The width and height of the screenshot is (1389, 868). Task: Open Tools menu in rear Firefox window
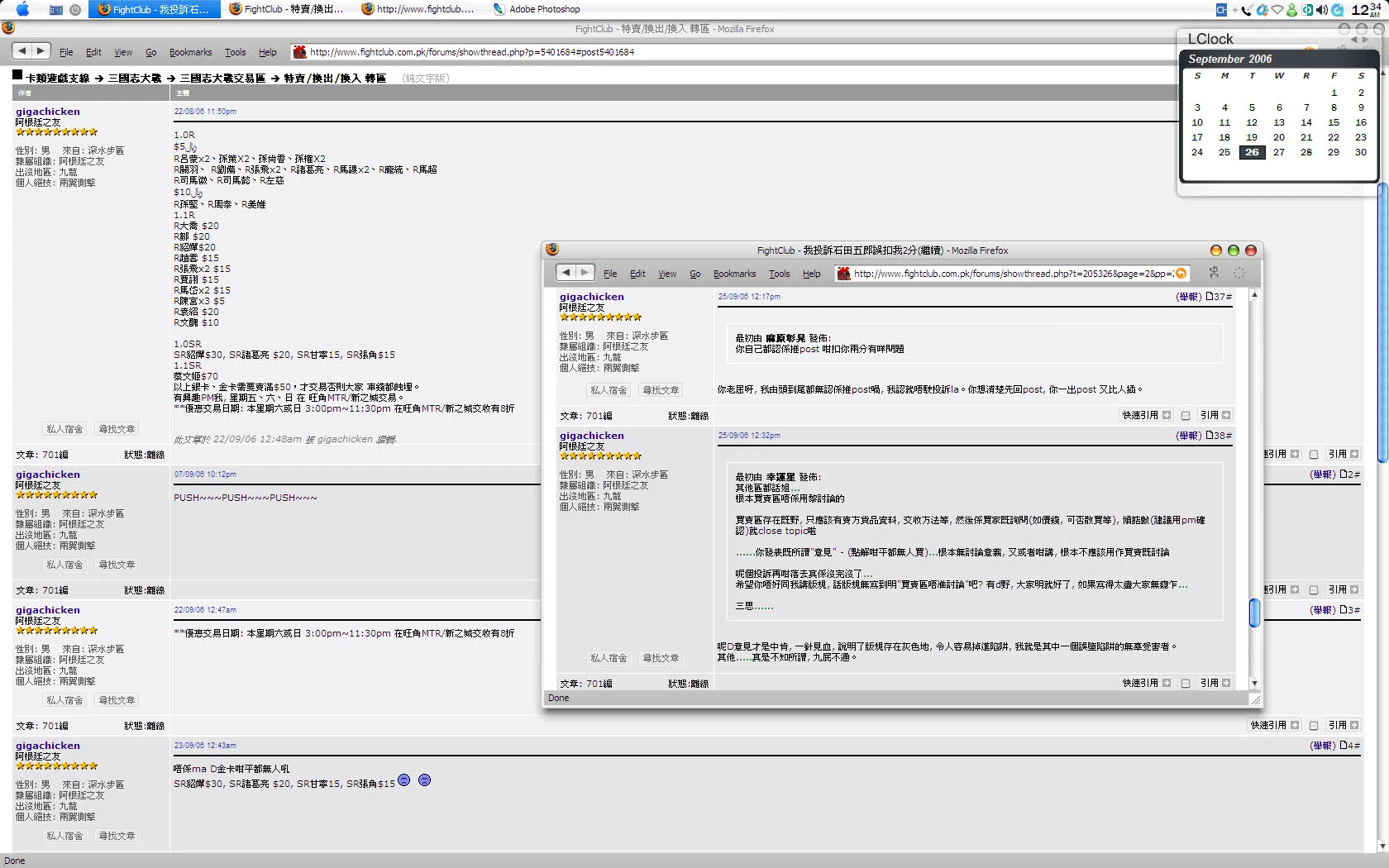pos(236,52)
